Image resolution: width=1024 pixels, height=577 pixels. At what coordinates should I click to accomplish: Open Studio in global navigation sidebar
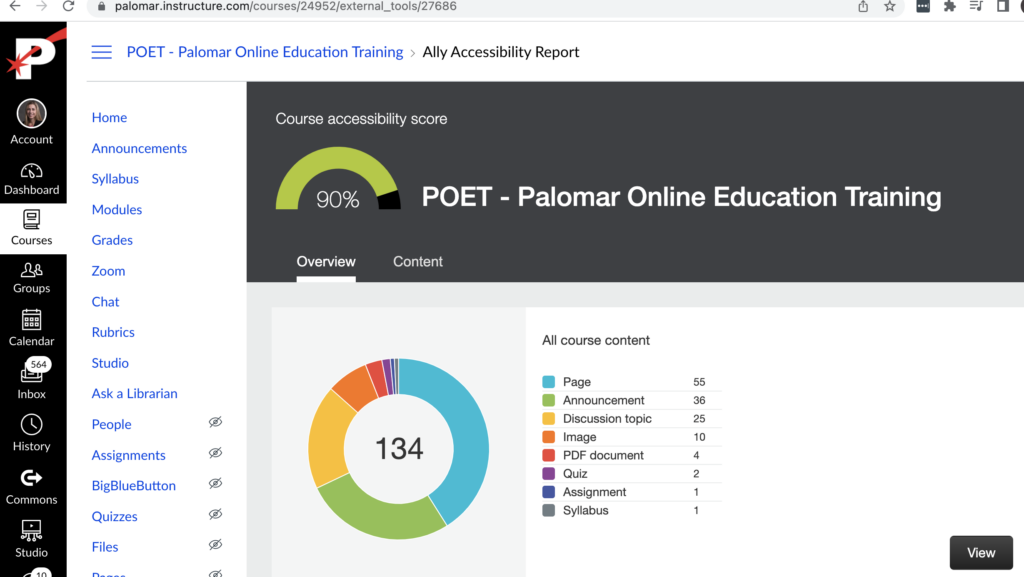pyautogui.click(x=31, y=539)
